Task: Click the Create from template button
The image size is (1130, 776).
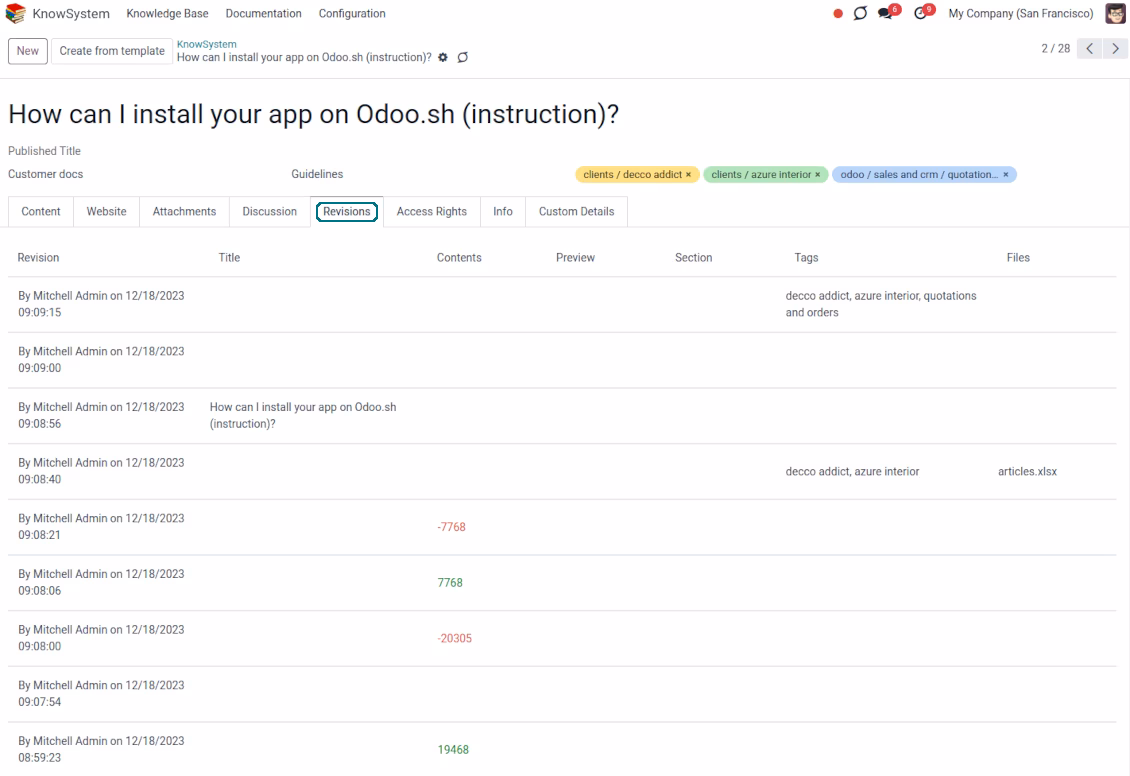Action: (x=112, y=51)
